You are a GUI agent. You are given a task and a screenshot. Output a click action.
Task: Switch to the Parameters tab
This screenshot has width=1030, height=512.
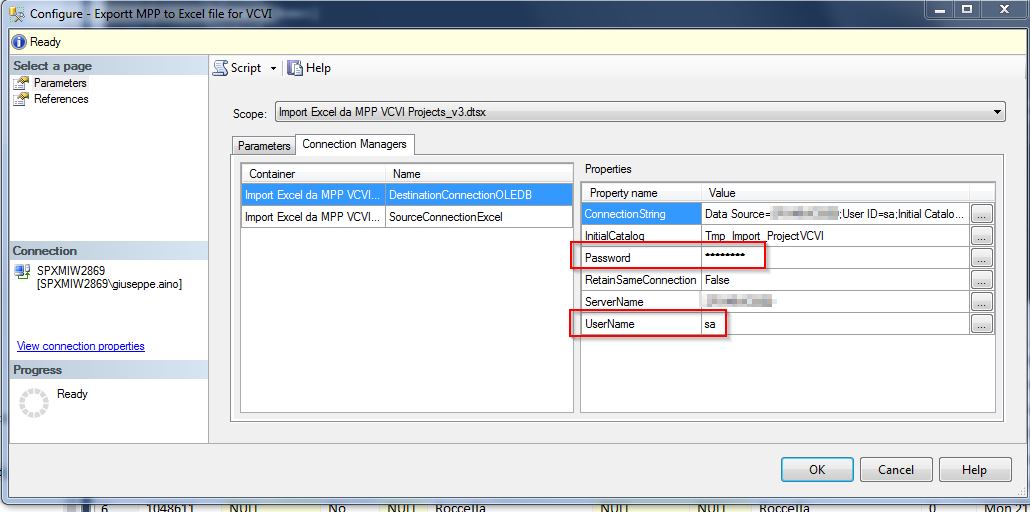[263, 146]
